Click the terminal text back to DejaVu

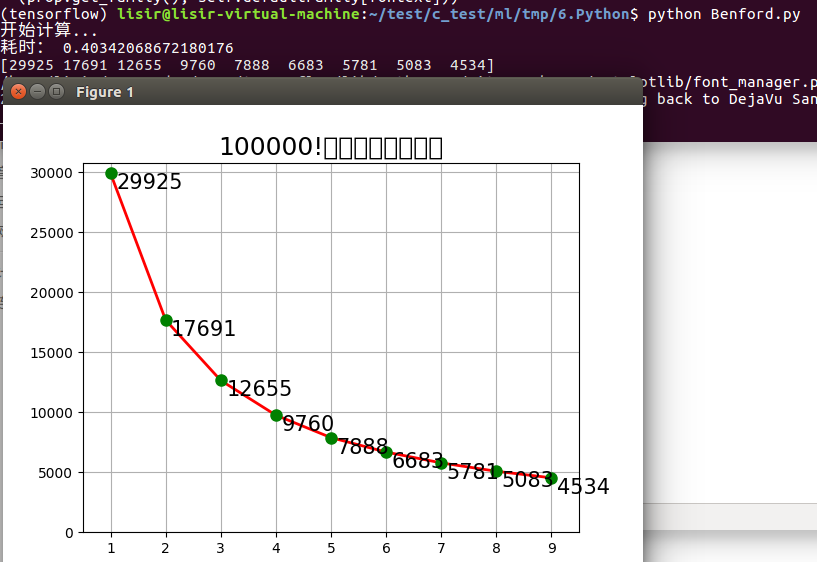pos(720,99)
